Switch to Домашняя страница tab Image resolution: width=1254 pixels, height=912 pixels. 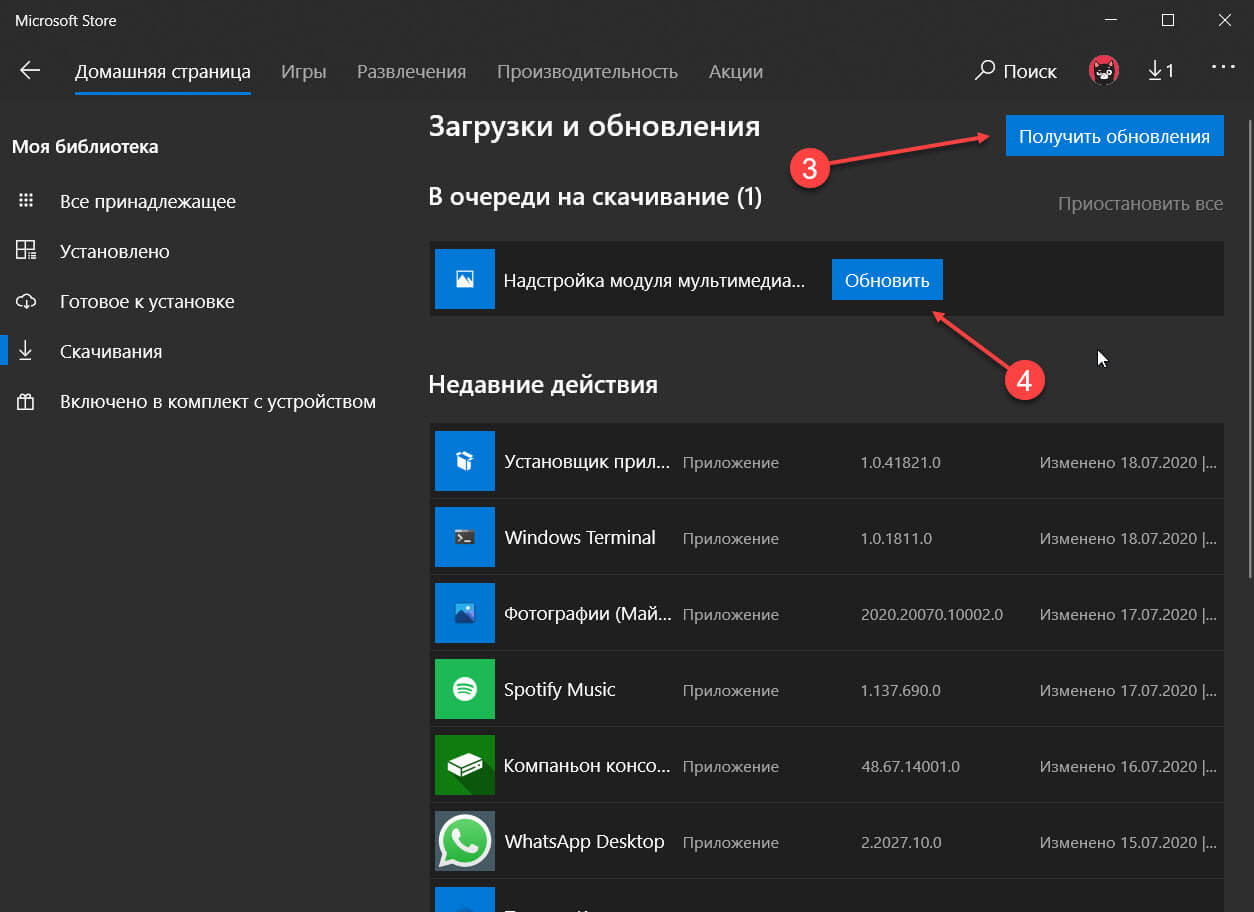pyautogui.click(x=162, y=71)
